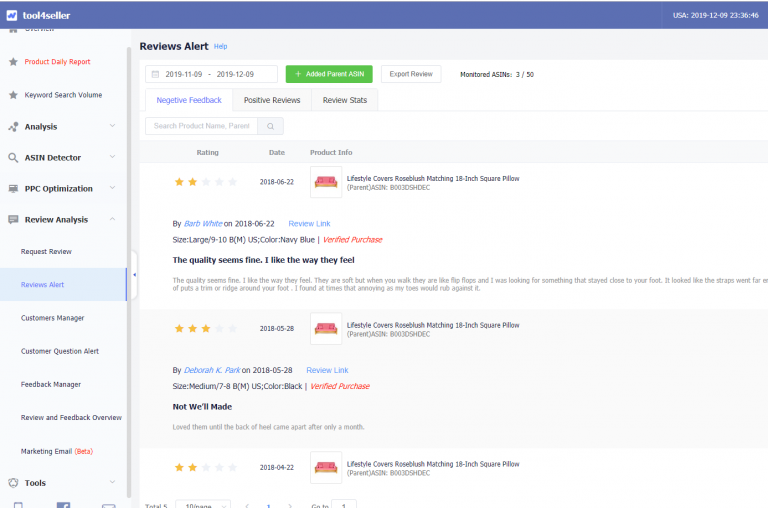The image size is (768, 508).
Task: Open the Facebook icon in sidebar footer
Action: [63, 505]
